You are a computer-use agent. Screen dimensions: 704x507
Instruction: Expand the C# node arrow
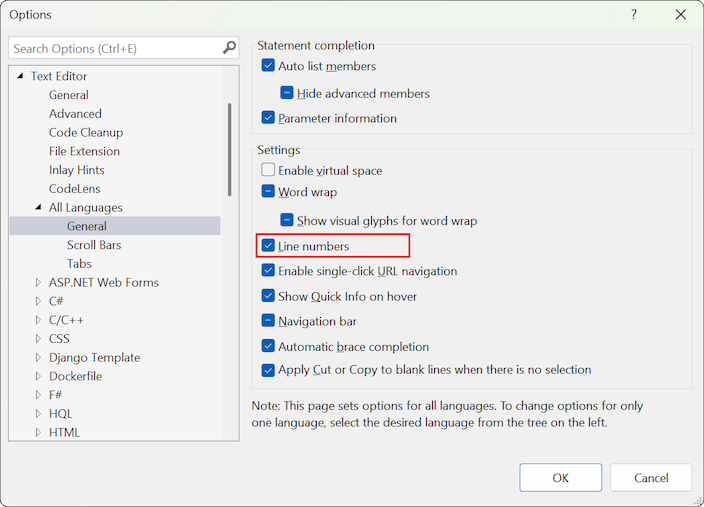[x=39, y=301]
